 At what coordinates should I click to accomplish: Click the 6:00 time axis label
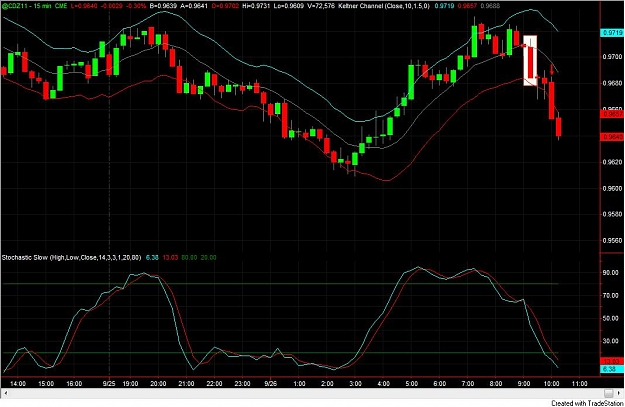coord(440,384)
